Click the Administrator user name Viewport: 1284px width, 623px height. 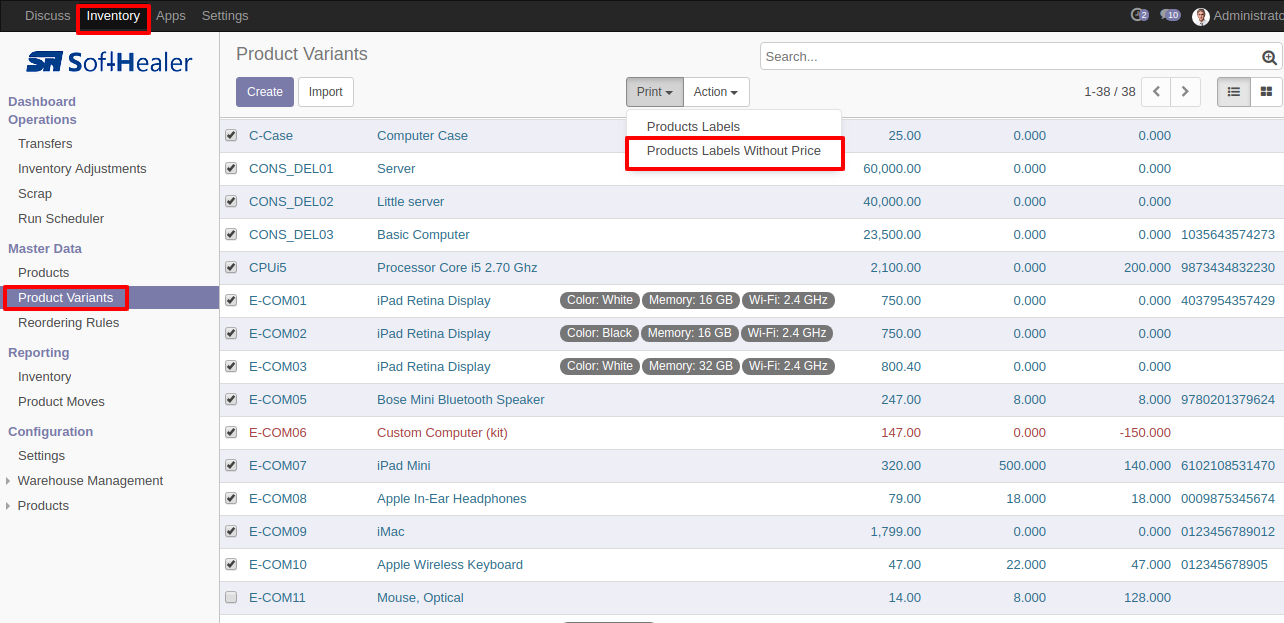coord(1248,16)
